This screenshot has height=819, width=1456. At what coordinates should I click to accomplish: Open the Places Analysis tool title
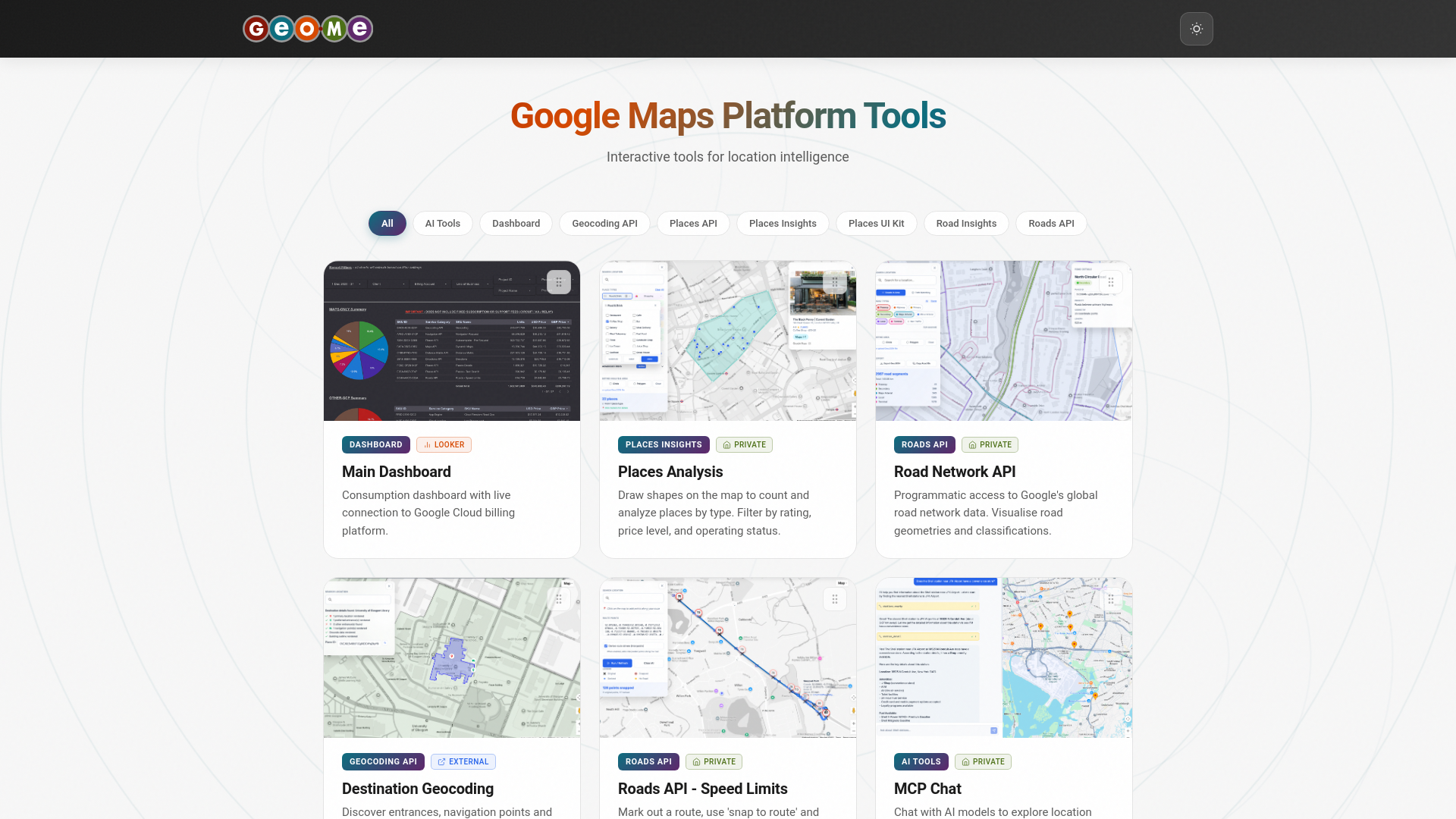[x=670, y=472]
